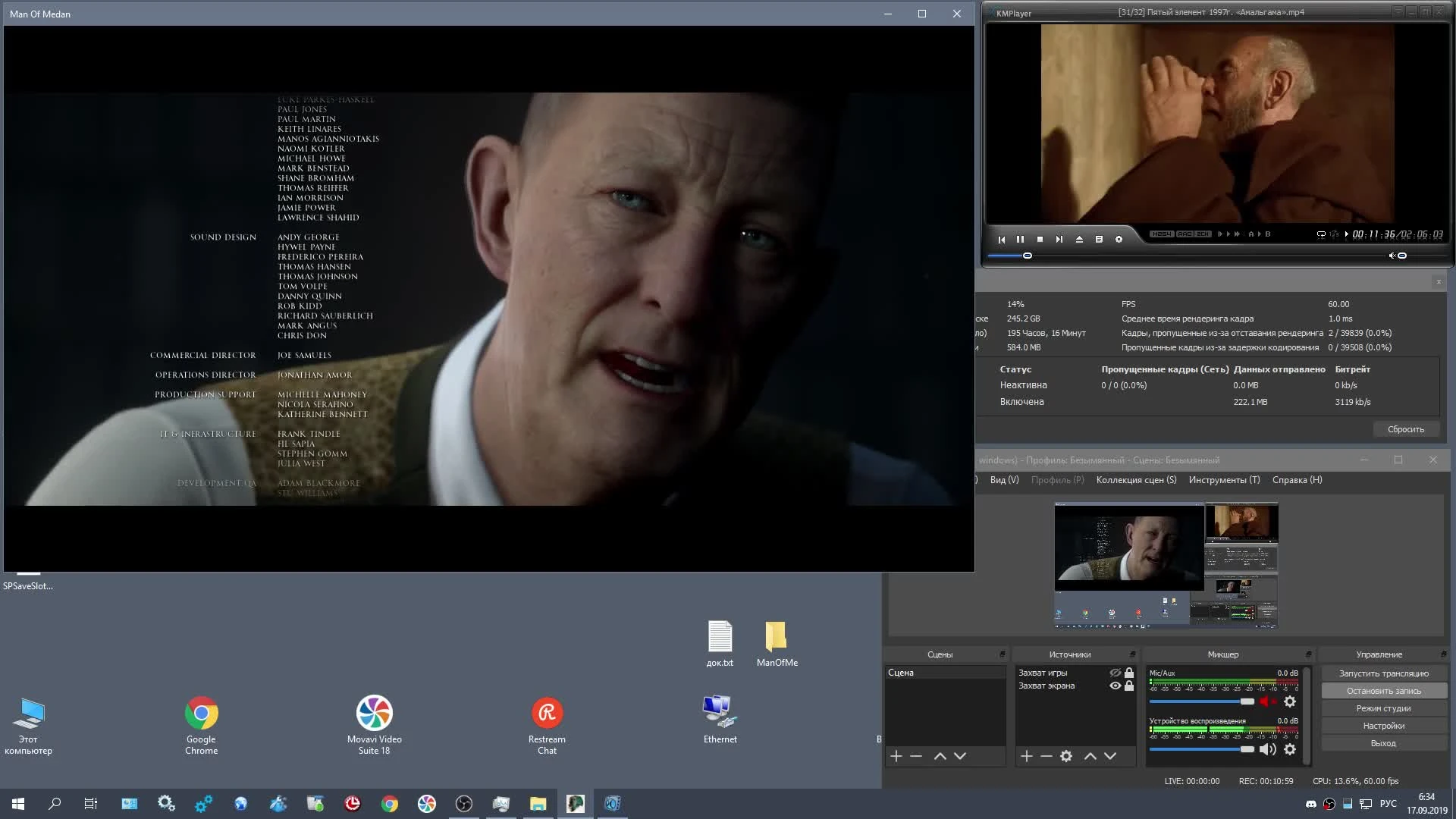Click the Остановить запись button
This screenshot has height=819, width=1456.
(x=1383, y=691)
